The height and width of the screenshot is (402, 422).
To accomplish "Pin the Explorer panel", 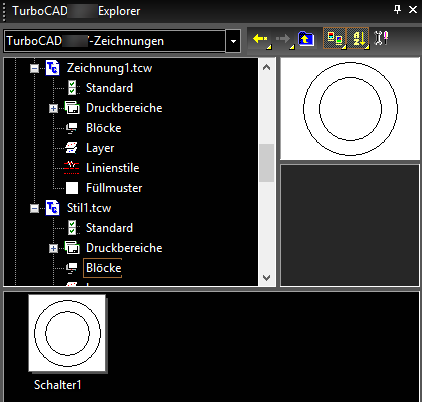I will pos(397,10).
